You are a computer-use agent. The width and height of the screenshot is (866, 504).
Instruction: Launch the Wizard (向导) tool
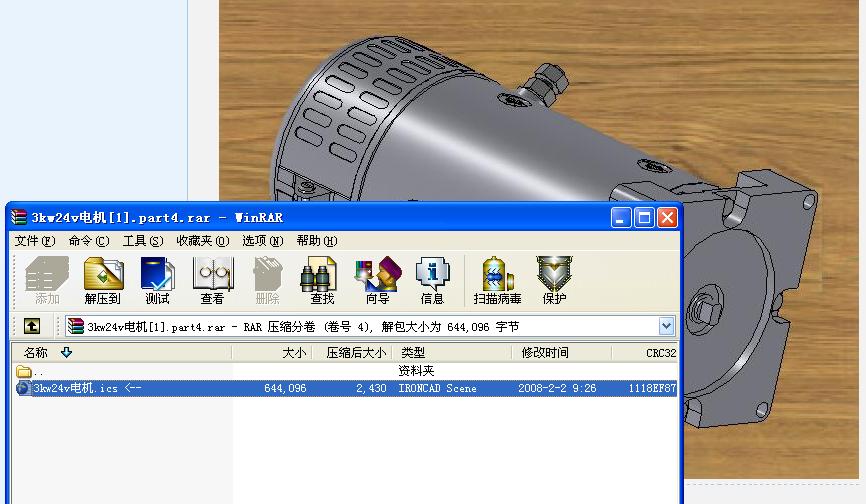tap(378, 280)
